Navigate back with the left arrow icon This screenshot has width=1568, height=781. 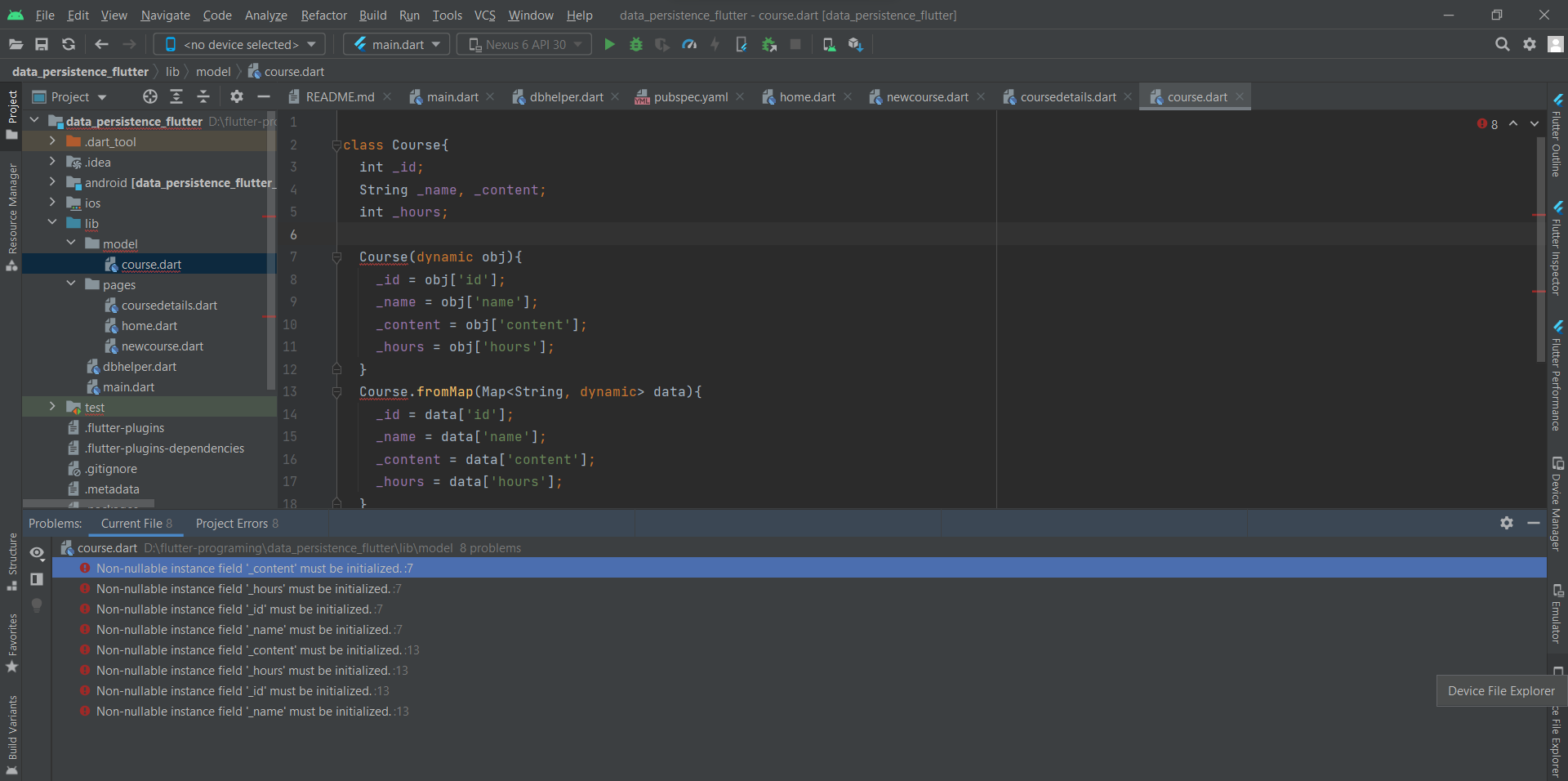(101, 44)
